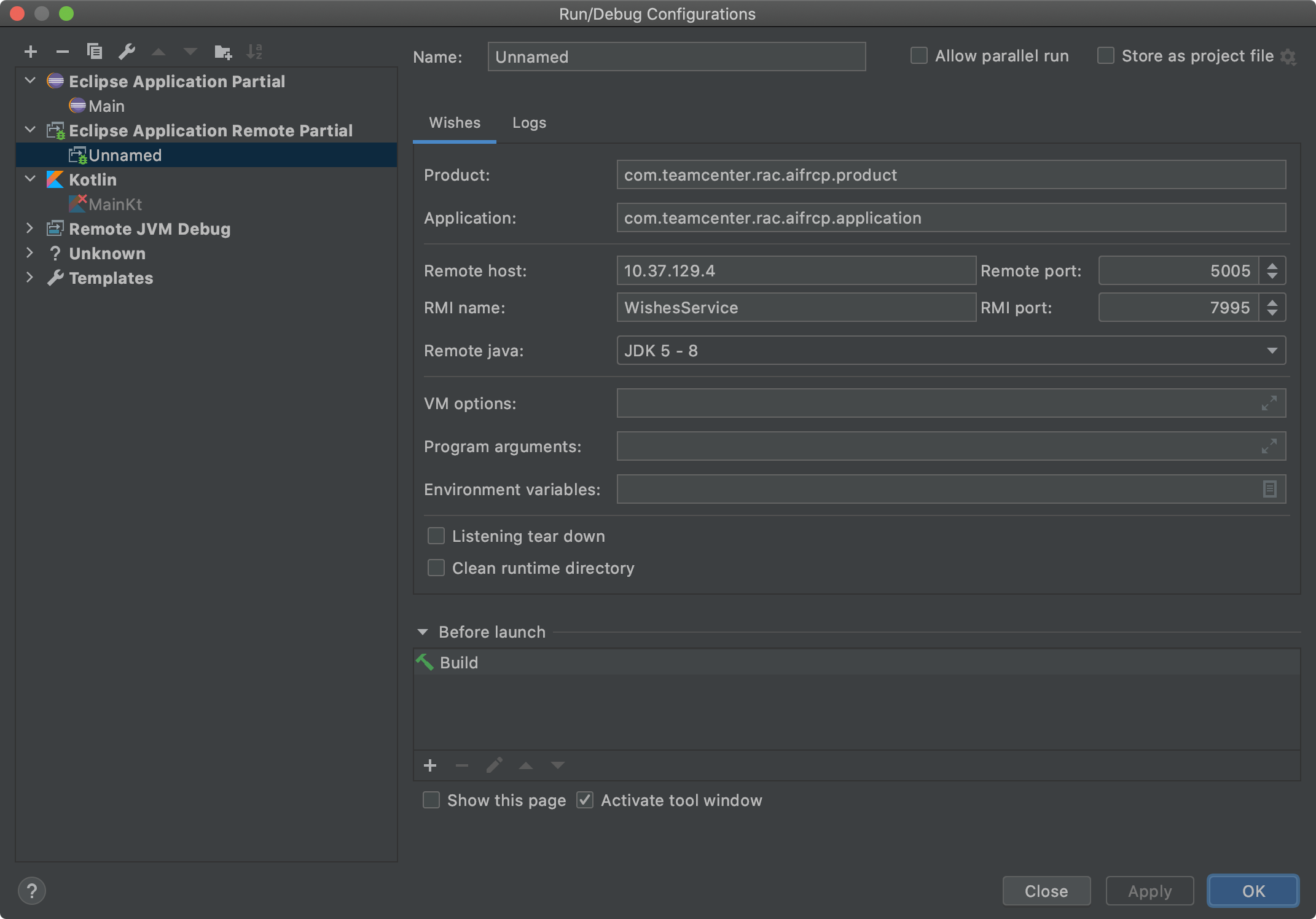Open the Remote java JDK dropdown
The width and height of the screenshot is (1316, 919).
point(951,350)
